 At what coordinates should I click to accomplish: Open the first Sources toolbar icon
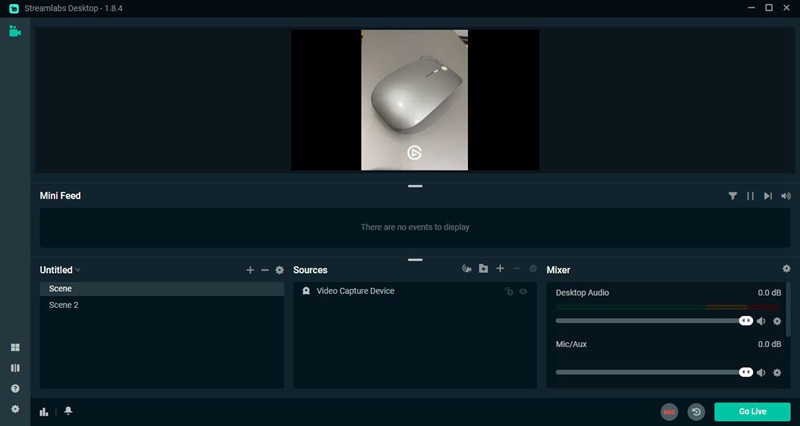click(x=466, y=268)
